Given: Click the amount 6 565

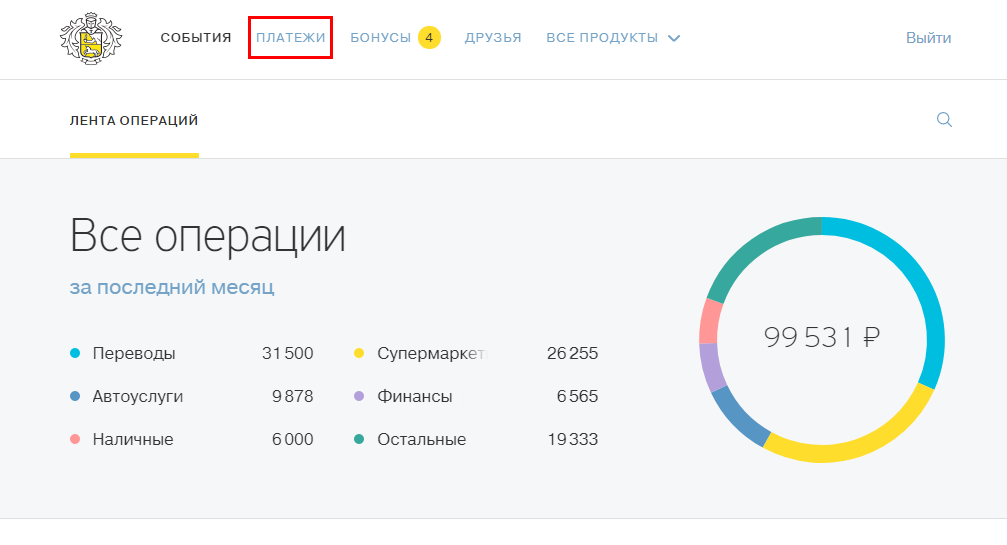Looking at the screenshot, I should pyautogui.click(x=577, y=396).
